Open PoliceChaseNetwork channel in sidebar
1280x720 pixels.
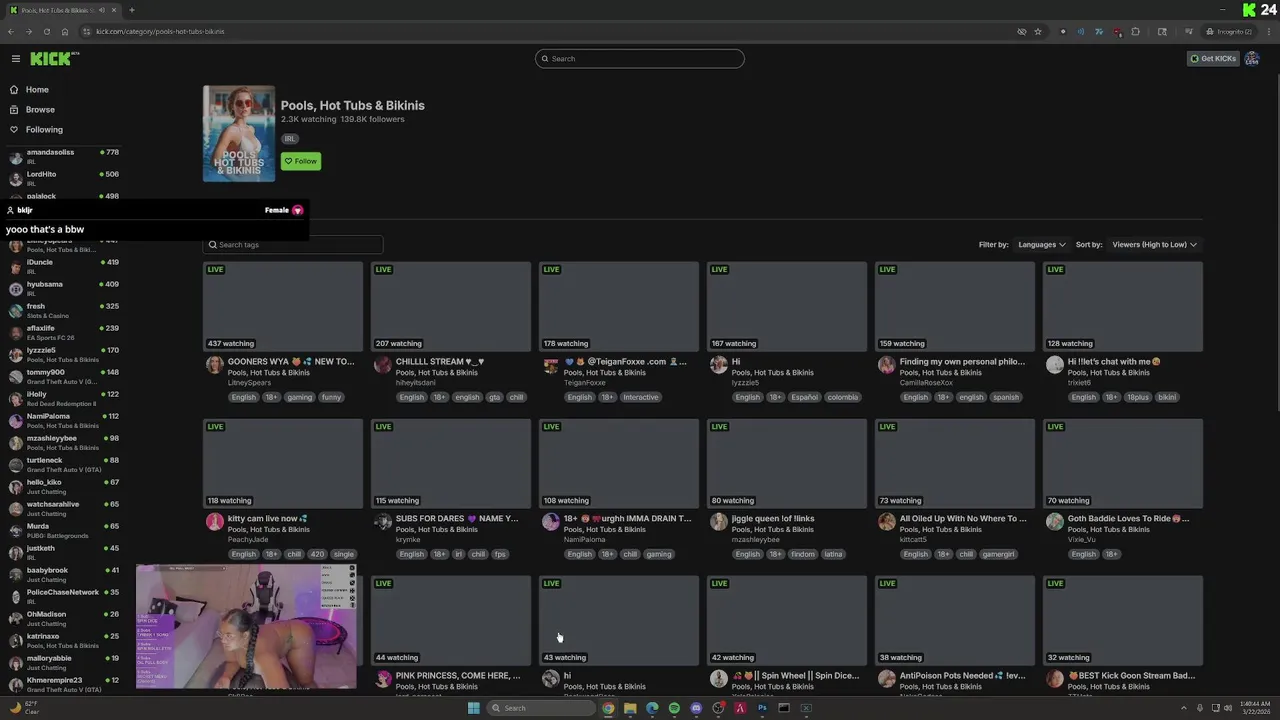pyautogui.click(x=64, y=596)
